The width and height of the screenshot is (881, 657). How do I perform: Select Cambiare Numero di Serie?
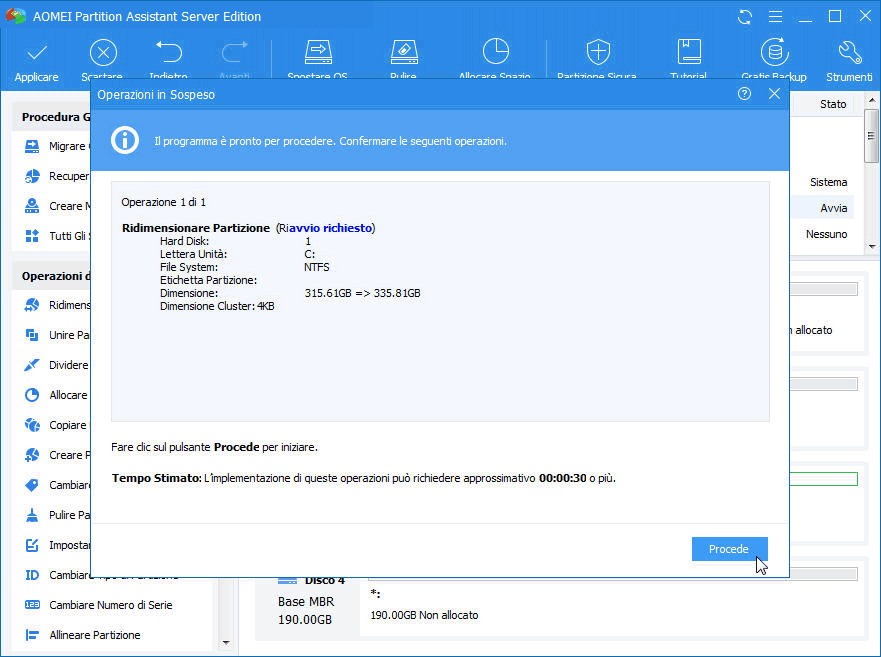pos(111,605)
